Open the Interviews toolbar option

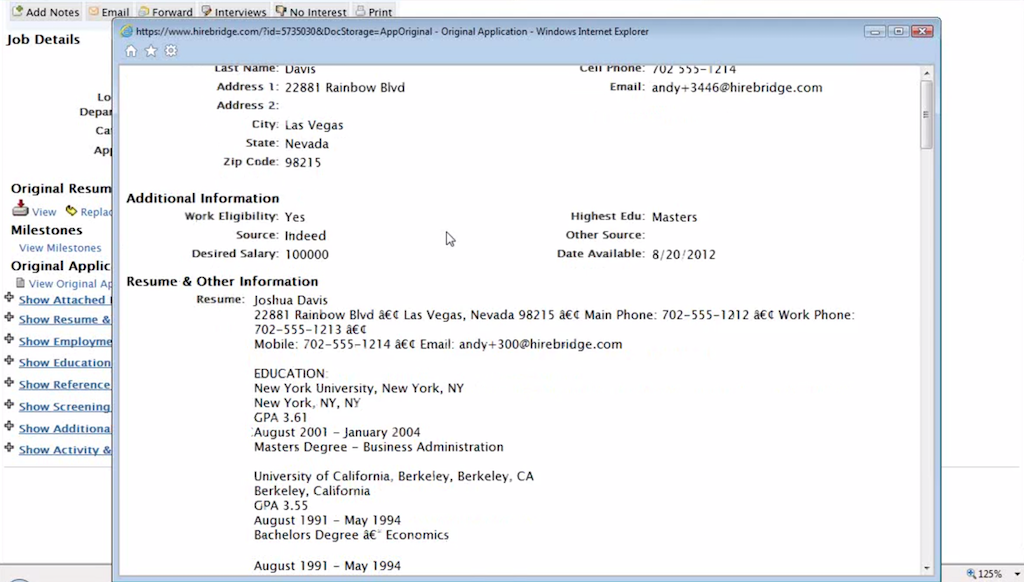coord(234,12)
